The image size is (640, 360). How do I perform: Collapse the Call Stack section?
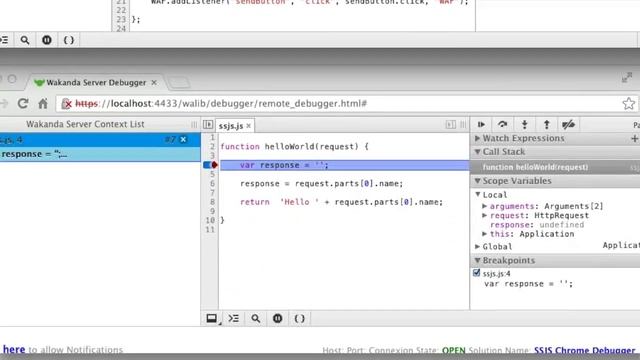click(x=478, y=152)
